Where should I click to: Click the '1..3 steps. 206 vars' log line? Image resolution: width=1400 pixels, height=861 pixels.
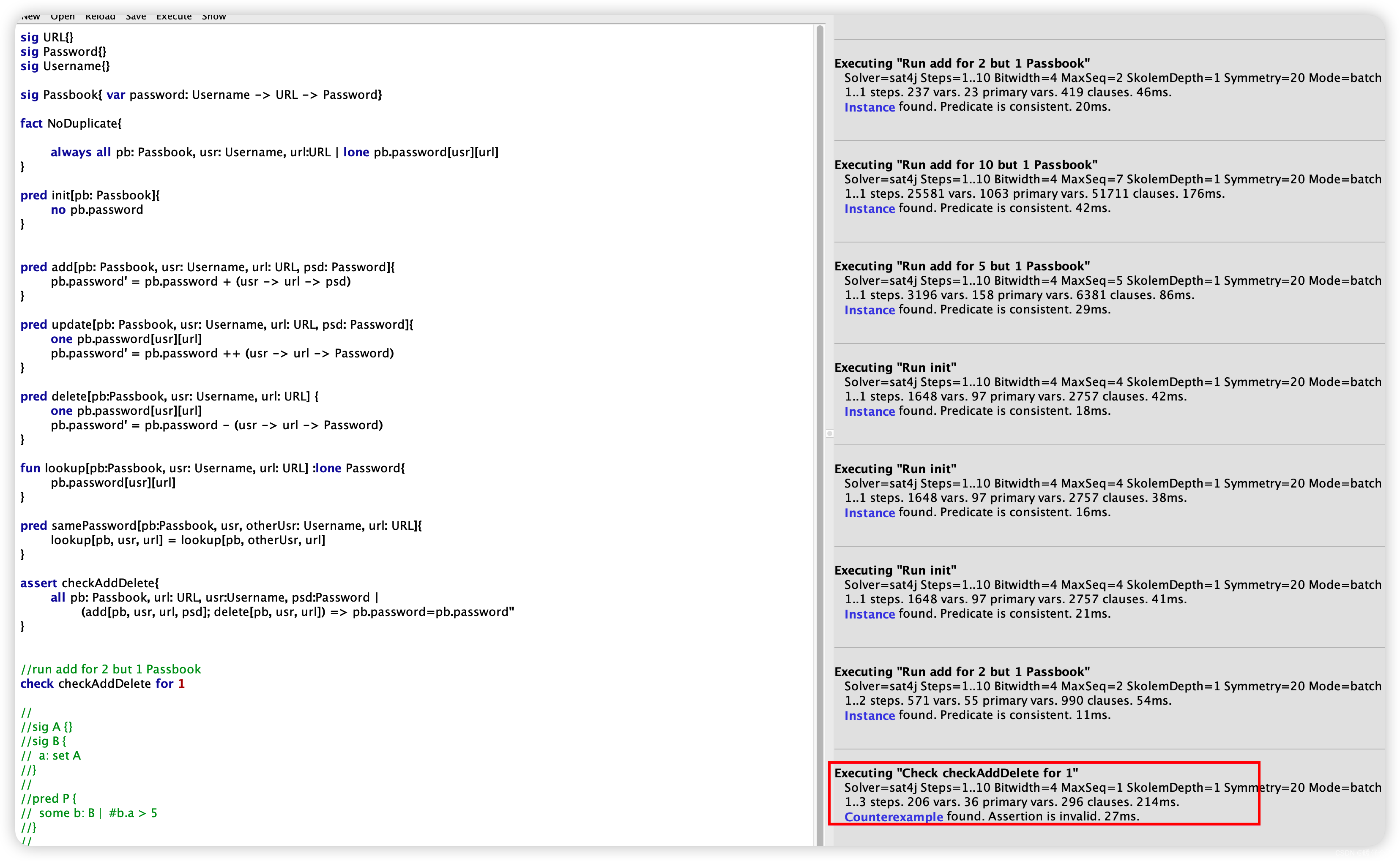[x=1012, y=802]
